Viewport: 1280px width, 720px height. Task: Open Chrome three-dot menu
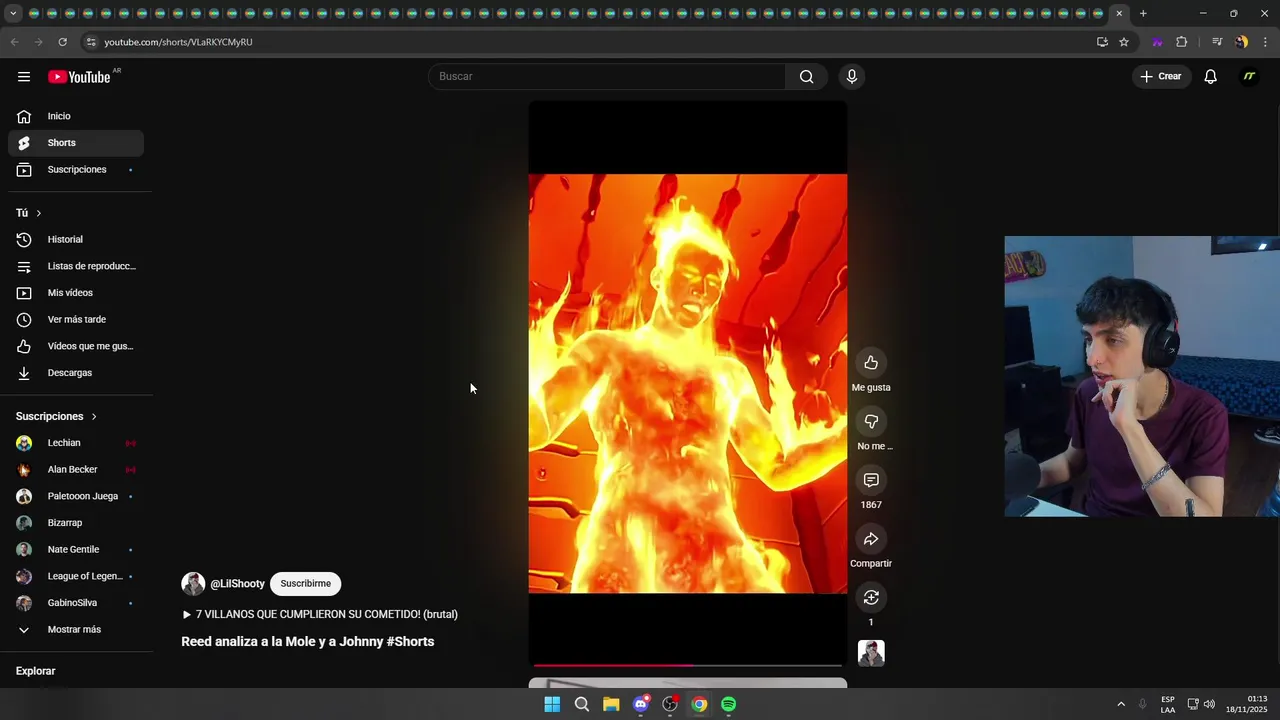click(1266, 42)
